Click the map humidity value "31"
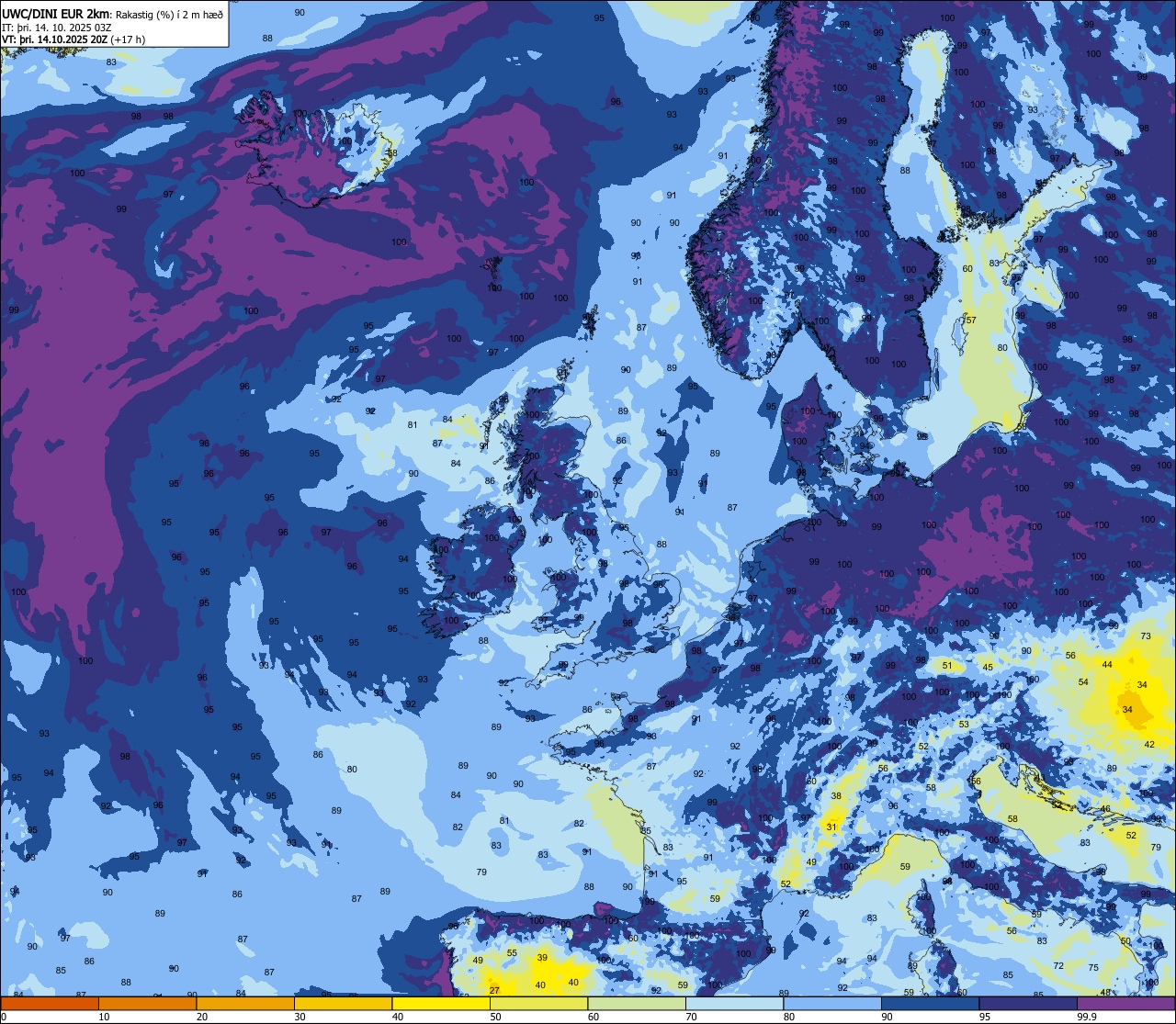Image resolution: width=1176 pixels, height=1024 pixels. click(x=831, y=827)
